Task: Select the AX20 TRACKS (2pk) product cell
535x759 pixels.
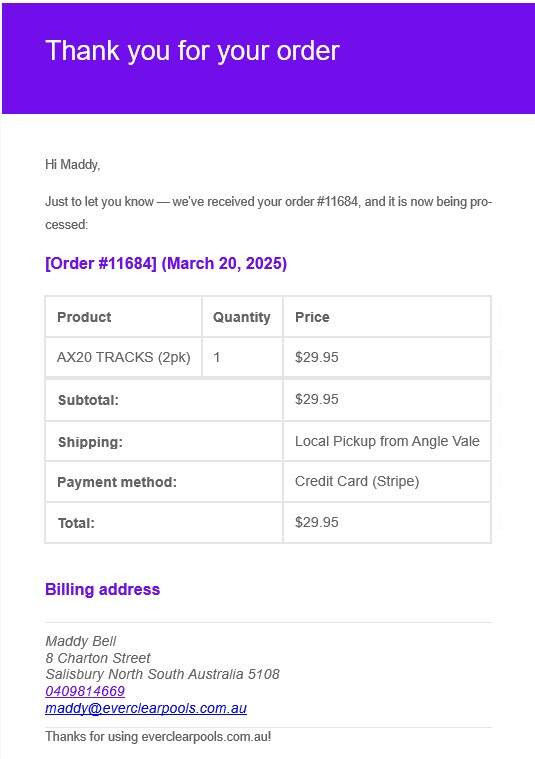Action: pos(123,357)
